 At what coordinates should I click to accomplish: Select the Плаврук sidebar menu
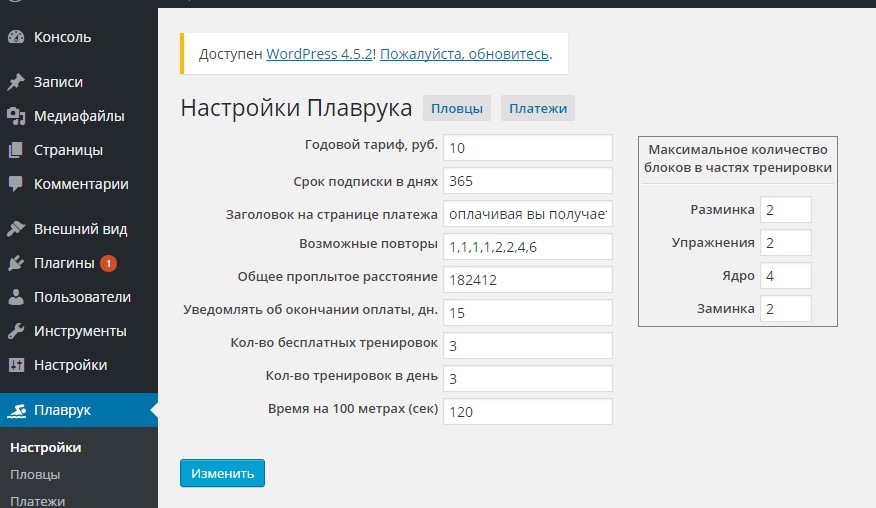(79, 410)
